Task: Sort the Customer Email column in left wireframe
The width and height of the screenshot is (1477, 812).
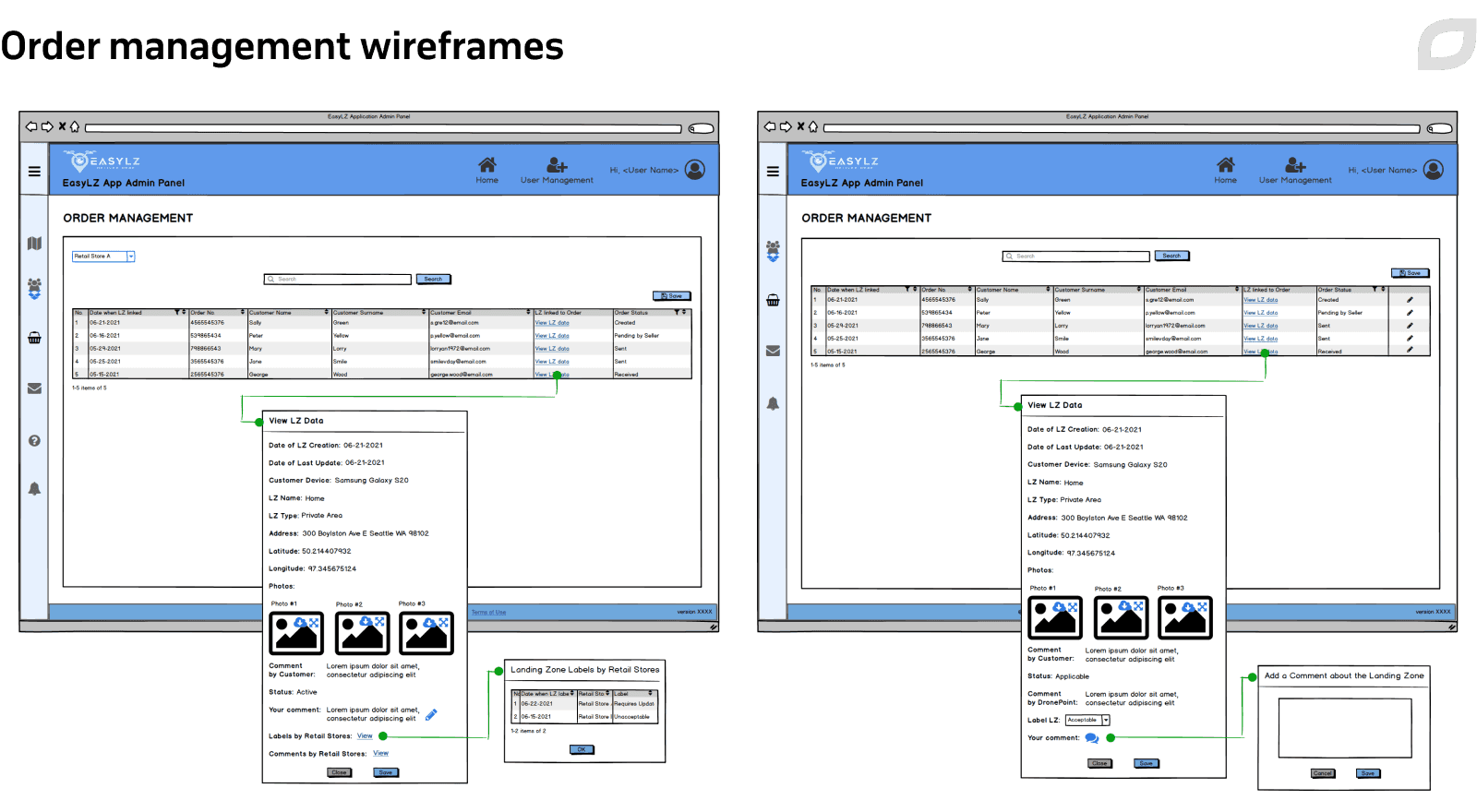Action: pyautogui.click(x=528, y=313)
